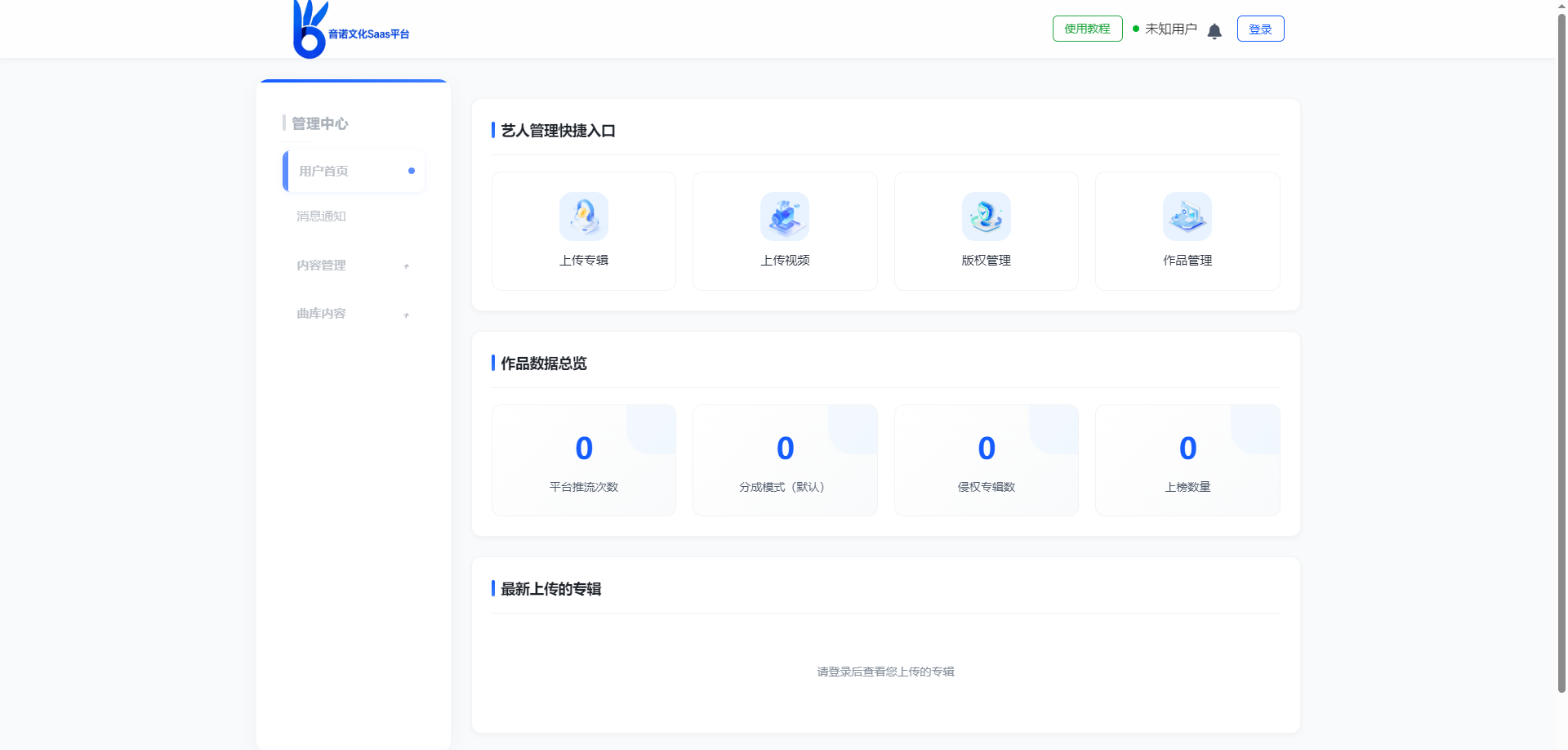
Task: Click the 未知用户 account label
Action: click(1170, 29)
